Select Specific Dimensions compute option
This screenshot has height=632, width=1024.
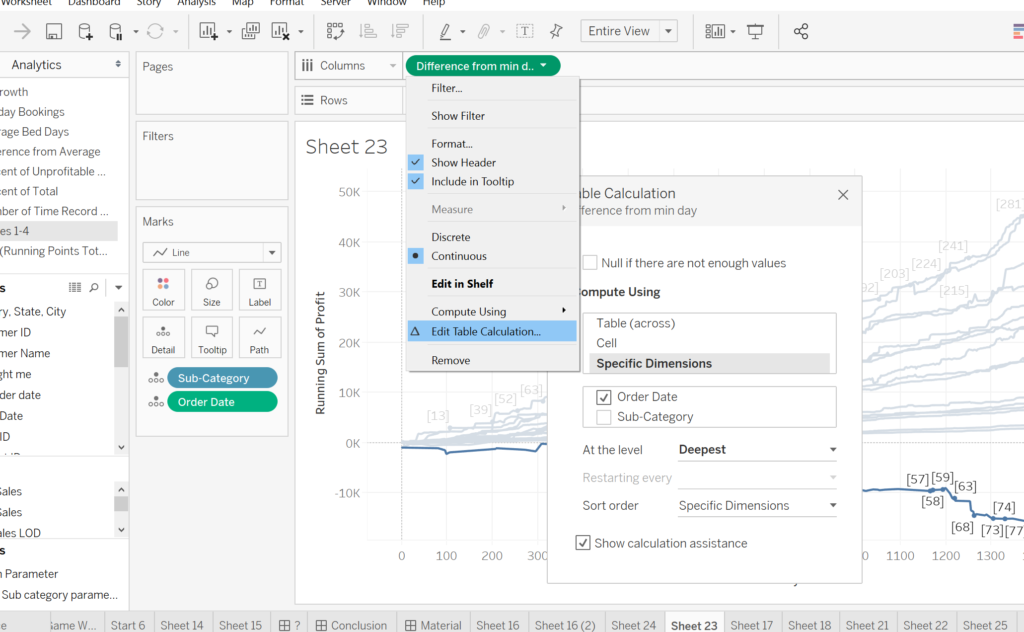709,363
